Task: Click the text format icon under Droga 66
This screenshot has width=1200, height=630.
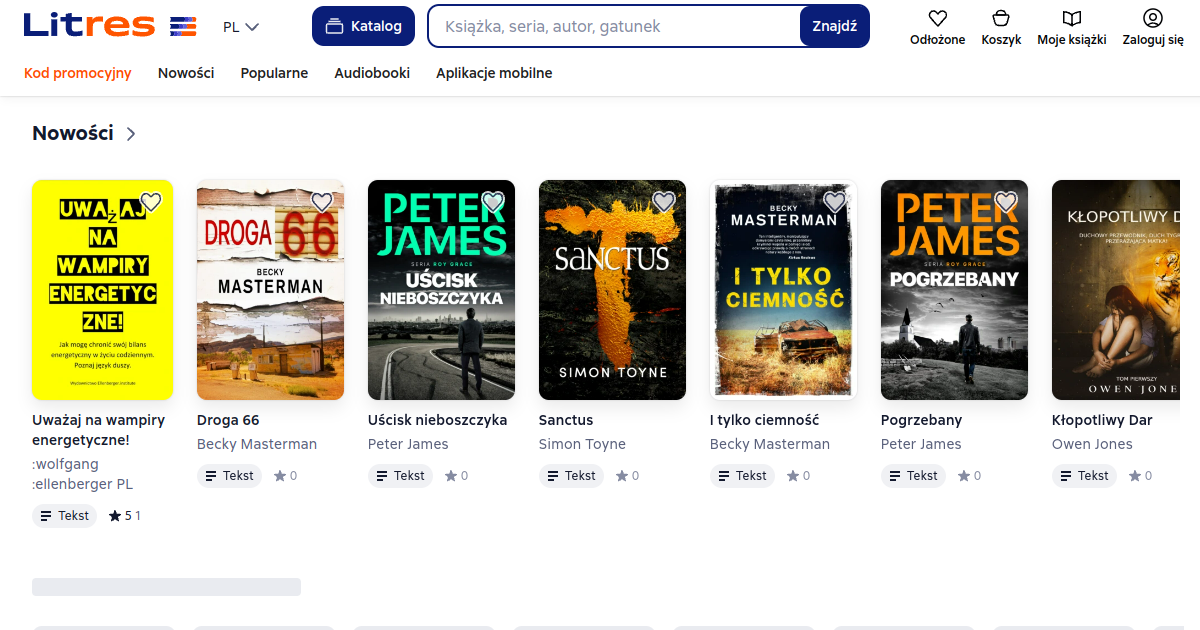Action: [x=211, y=476]
